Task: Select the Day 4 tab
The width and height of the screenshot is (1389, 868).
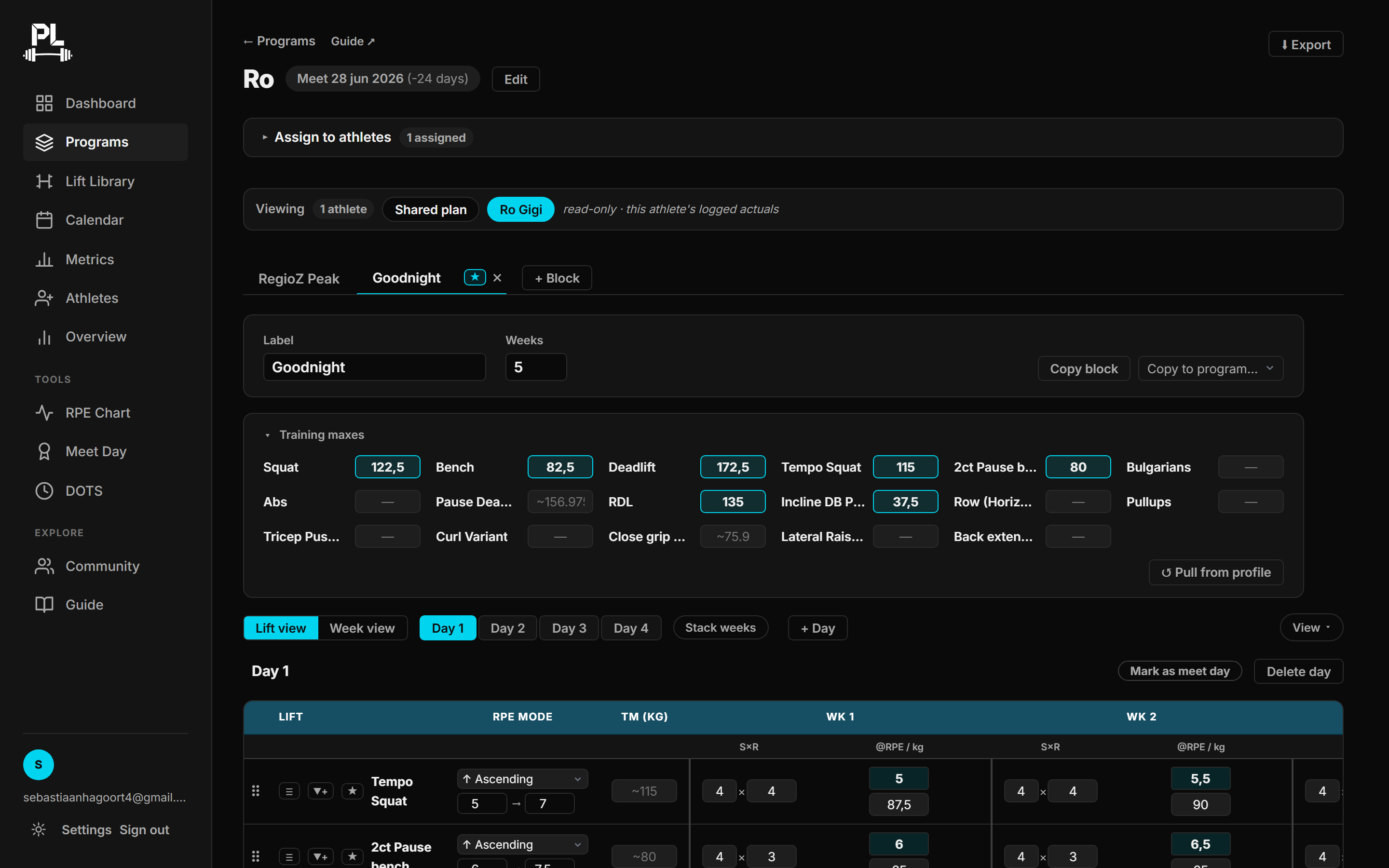Action: [x=631, y=628]
